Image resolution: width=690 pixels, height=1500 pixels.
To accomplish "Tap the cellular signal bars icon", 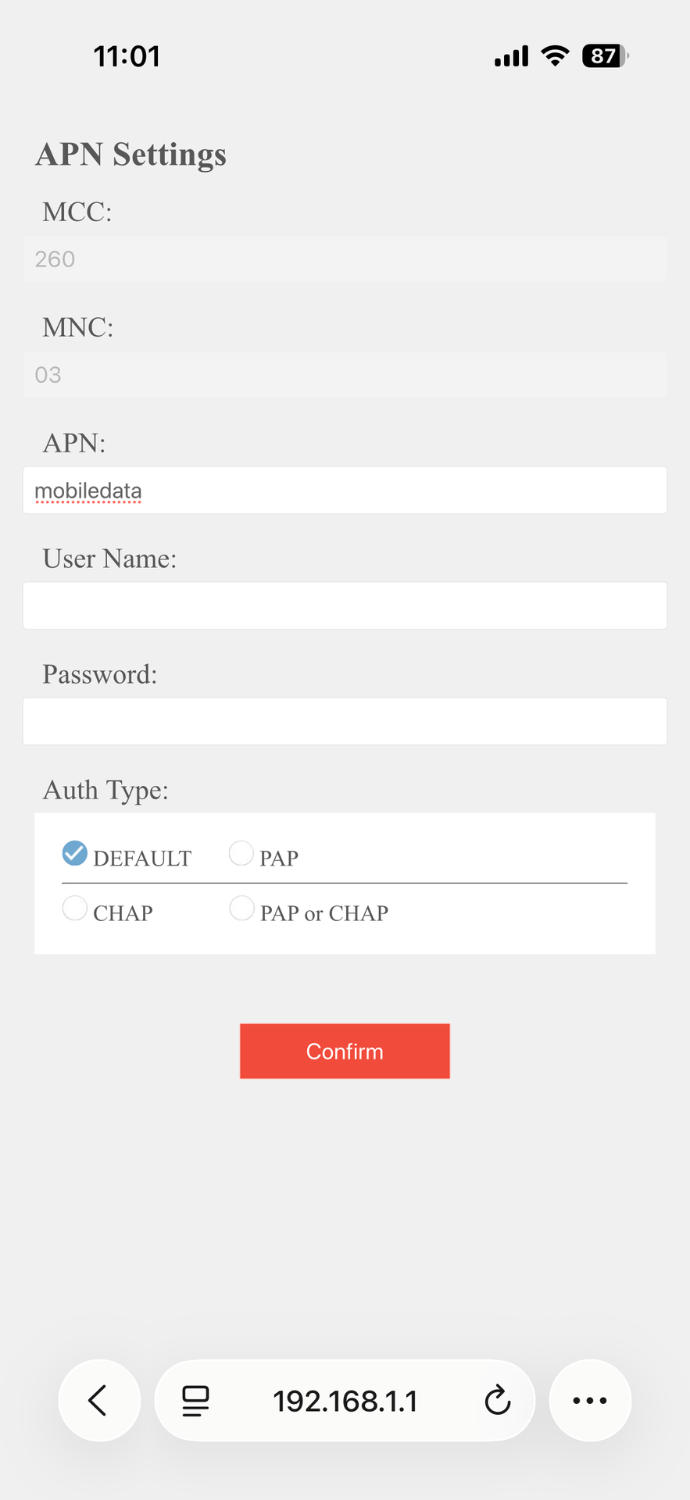I will pos(511,57).
